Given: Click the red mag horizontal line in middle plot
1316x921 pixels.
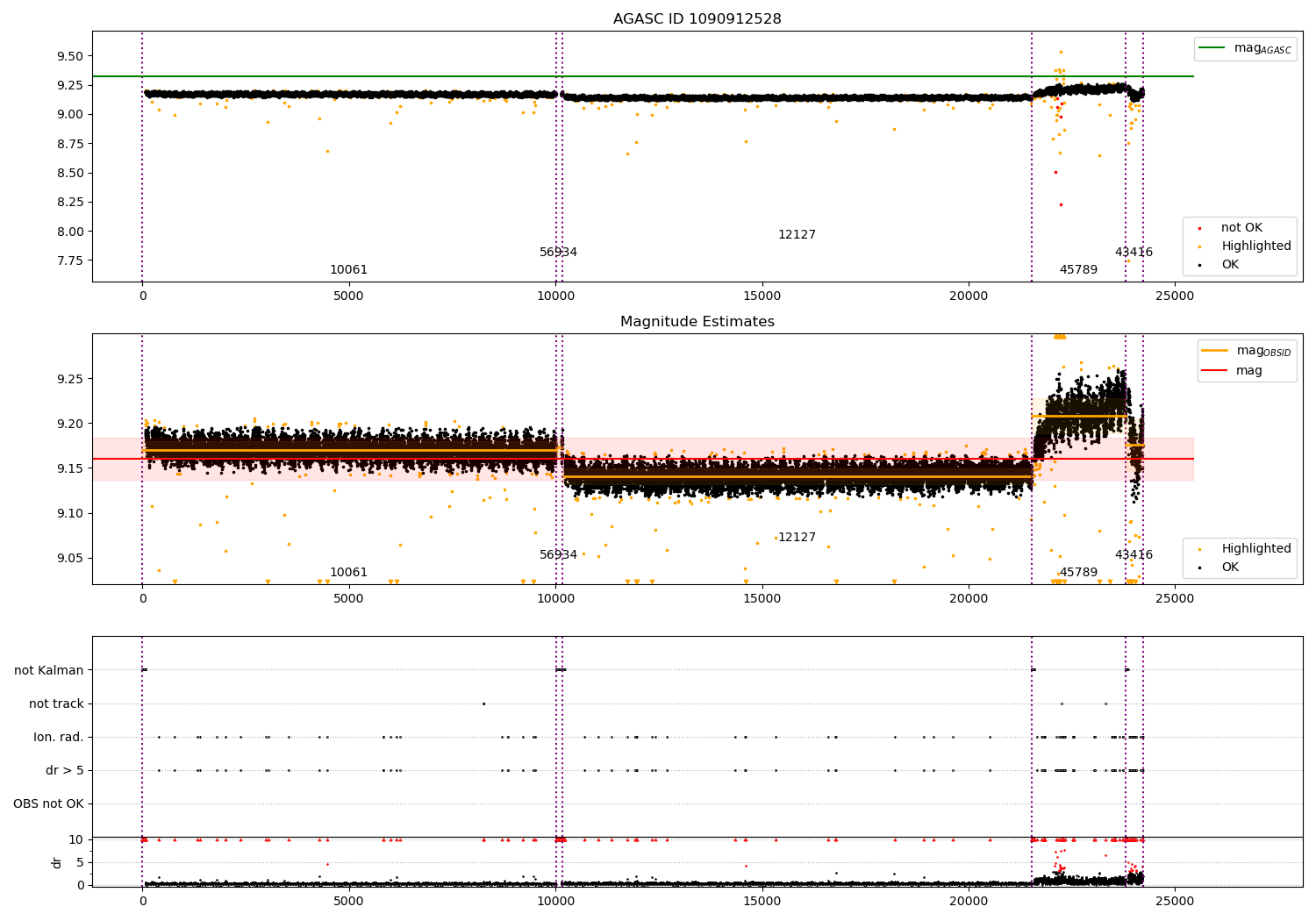Looking at the screenshot, I should tap(643, 459).
